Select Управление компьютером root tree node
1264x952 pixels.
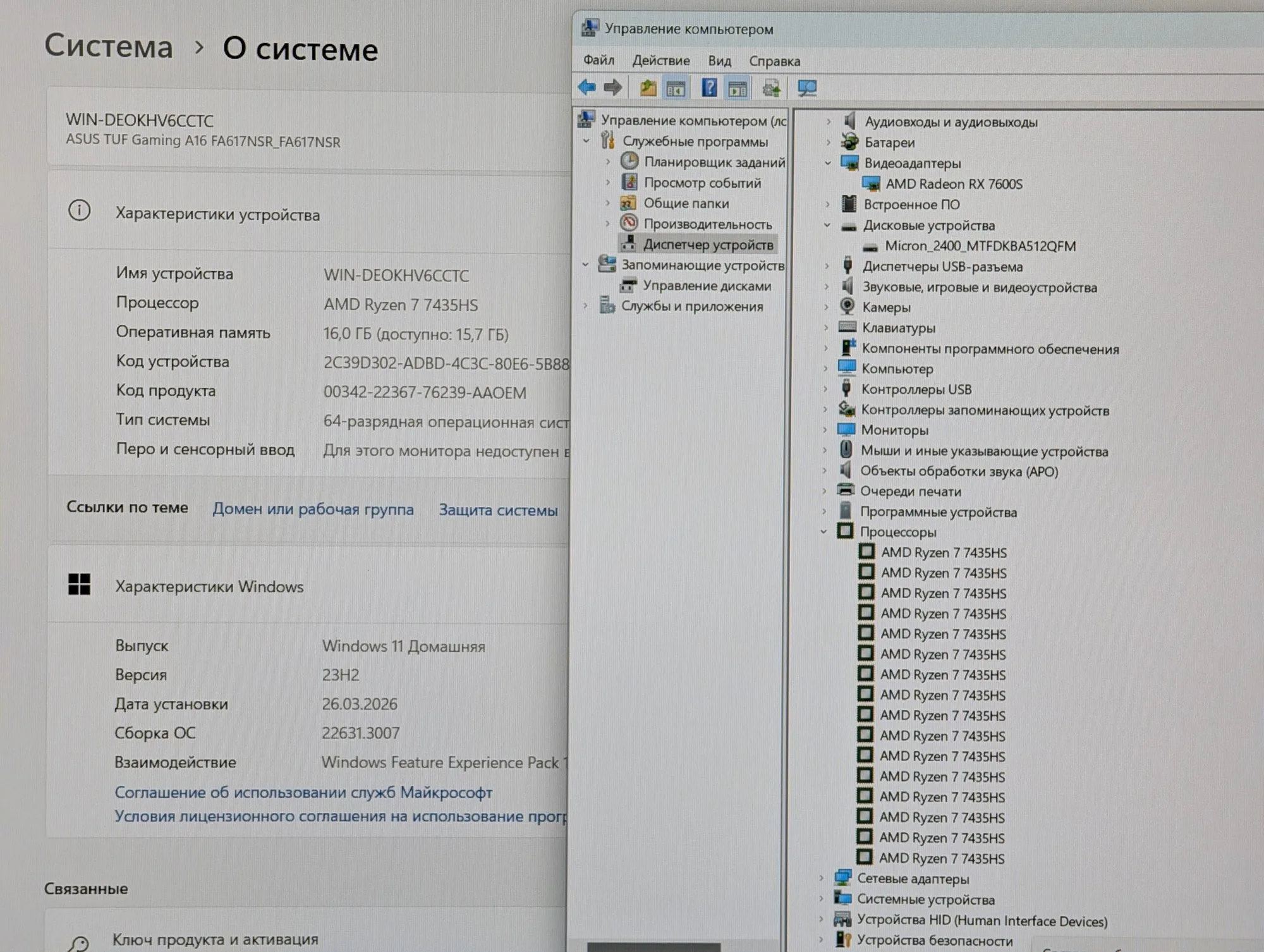pyautogui.click(x=693, y=120)
